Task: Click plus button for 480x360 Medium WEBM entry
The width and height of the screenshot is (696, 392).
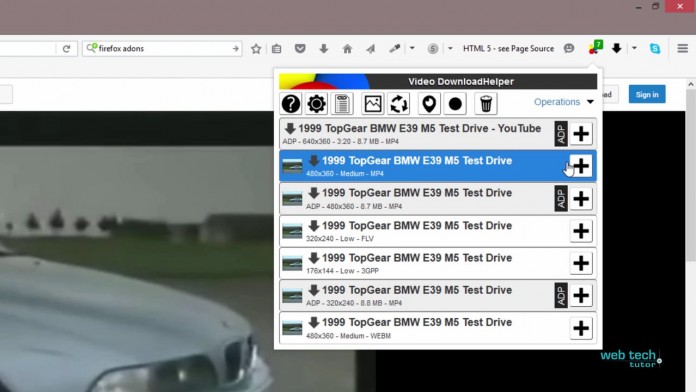Action: [x=581, y=328]
